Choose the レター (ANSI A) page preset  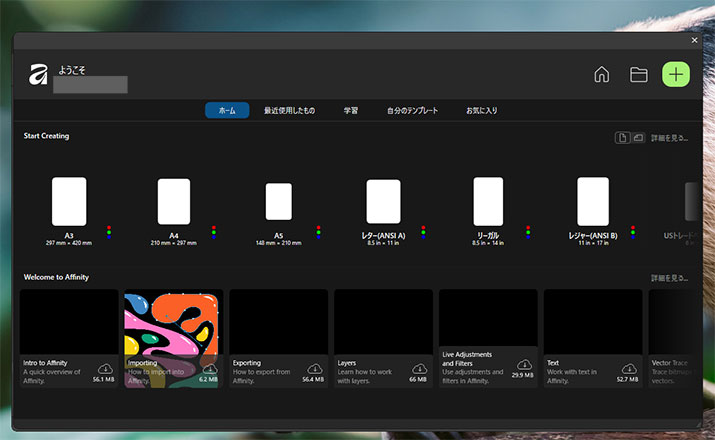pos(383,202)
